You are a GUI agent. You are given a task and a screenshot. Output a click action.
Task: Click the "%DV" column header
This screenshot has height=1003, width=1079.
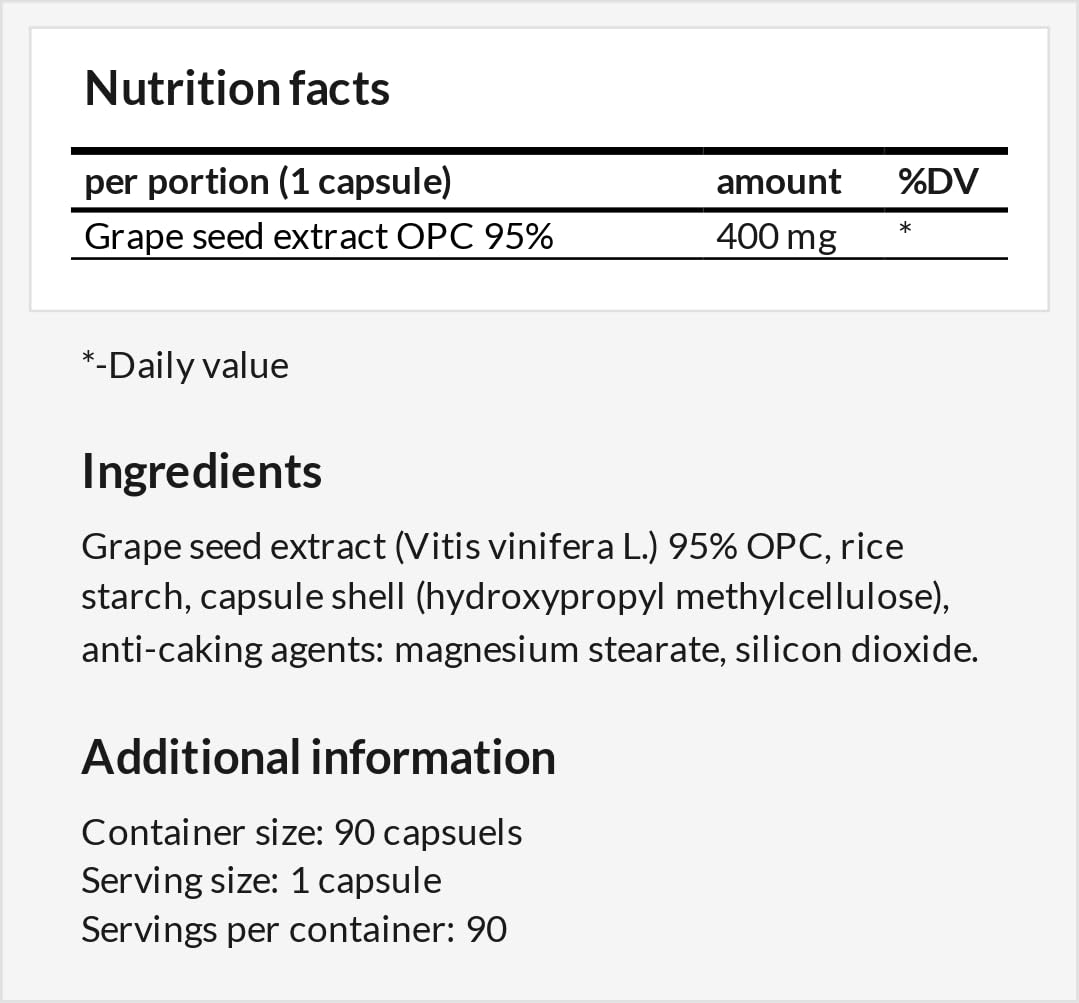[x=937, y=182]
